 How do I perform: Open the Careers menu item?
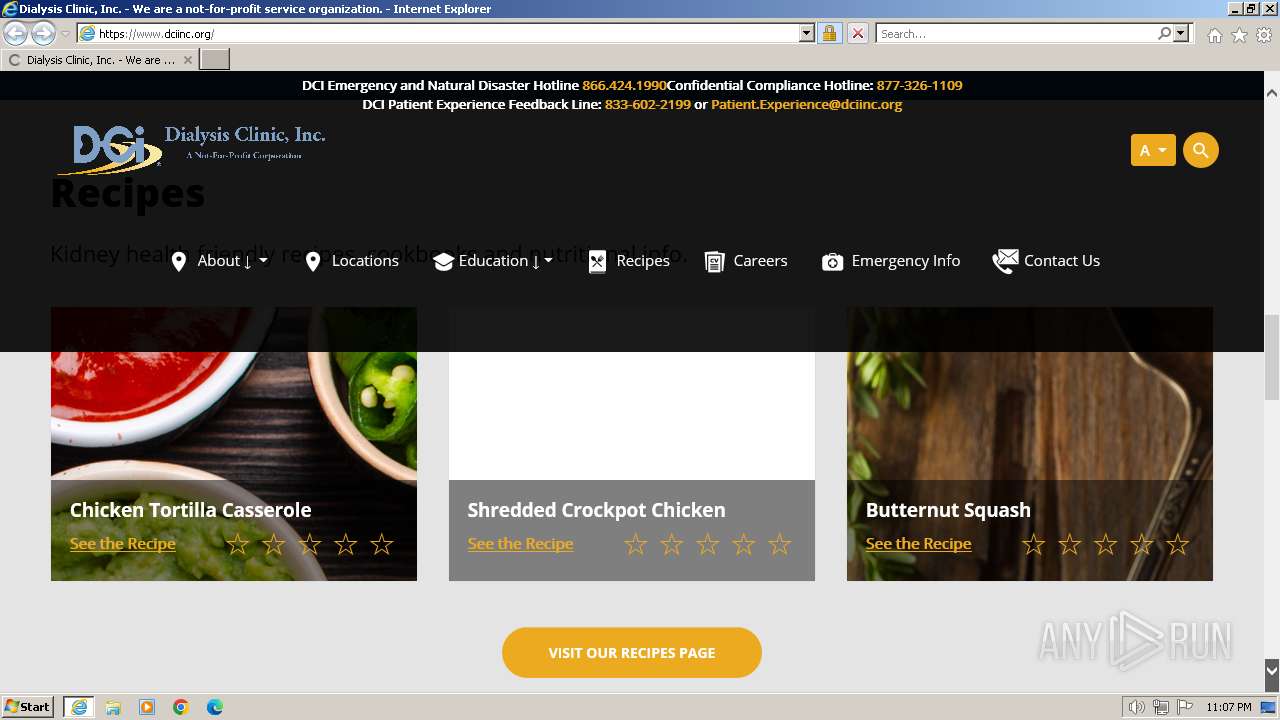(760, 261)
